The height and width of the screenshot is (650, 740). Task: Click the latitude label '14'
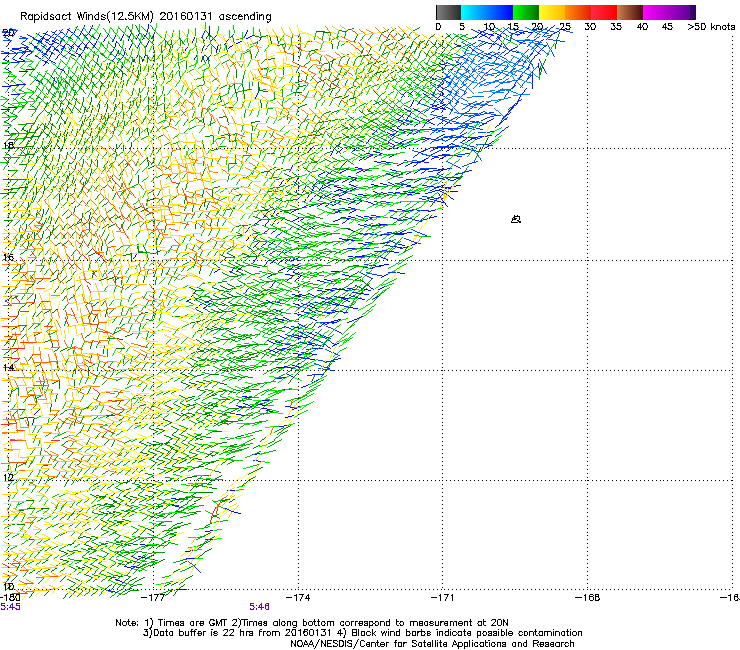8,367
